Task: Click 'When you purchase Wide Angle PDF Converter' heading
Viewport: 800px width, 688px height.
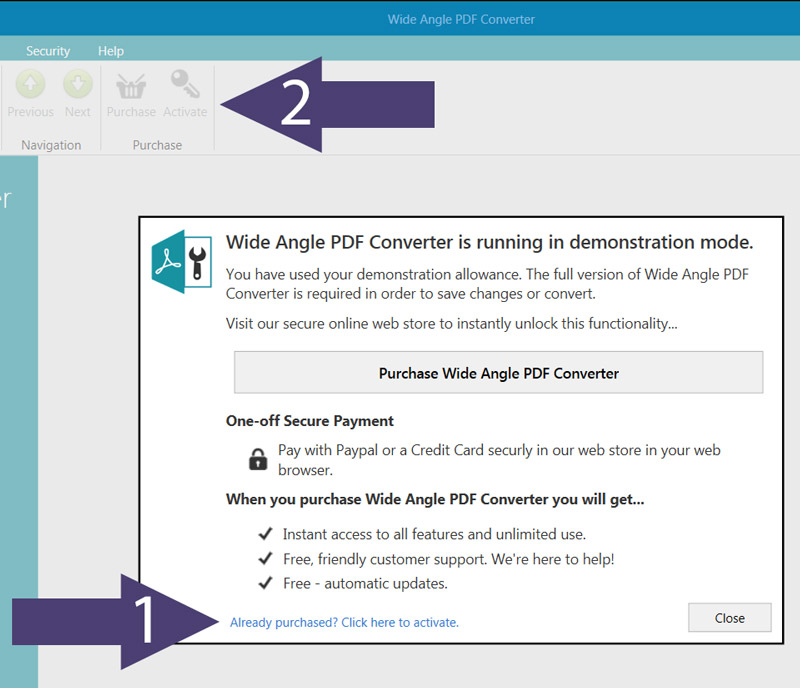Action: pyautogui.click(x=435, y=499)
